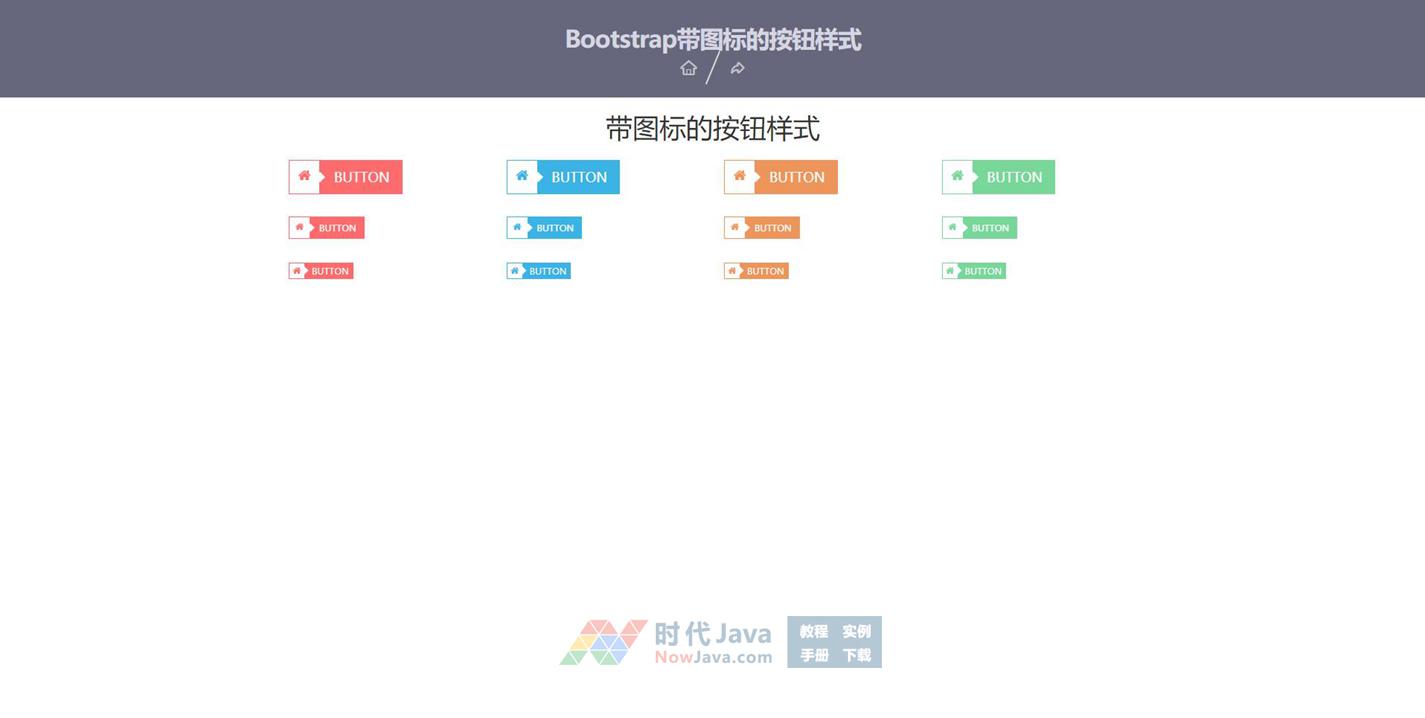Click the smallest red BUTTON
This screenshot has height=718, width=1425.
[x=321, y=271]
